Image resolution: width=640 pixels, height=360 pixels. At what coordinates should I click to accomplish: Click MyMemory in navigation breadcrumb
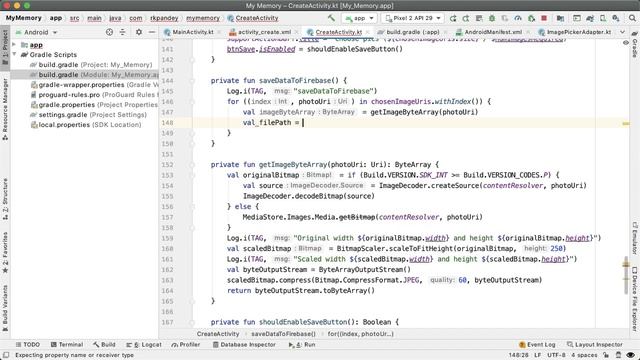23,18
